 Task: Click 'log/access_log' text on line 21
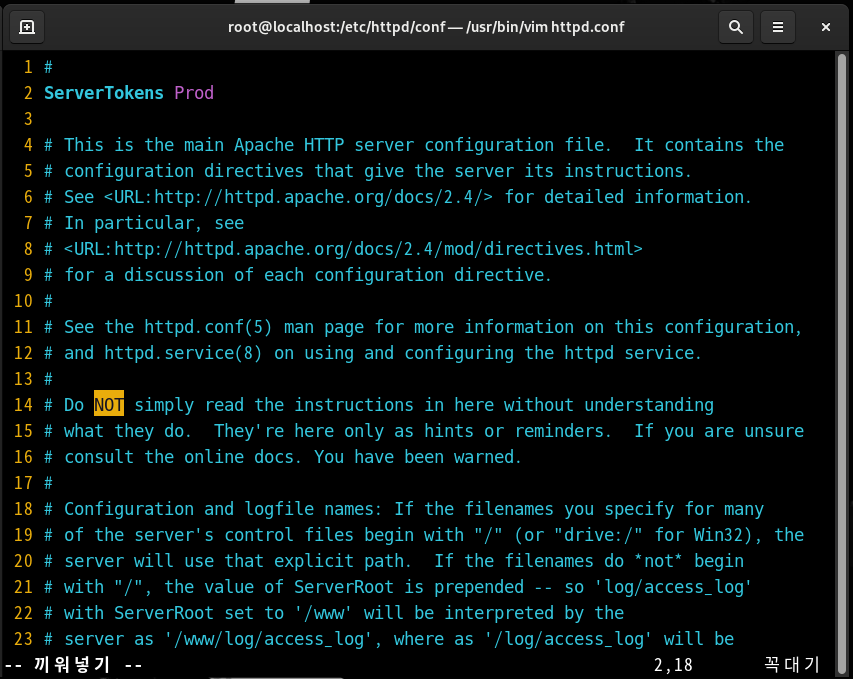click(x=673, y=587)
